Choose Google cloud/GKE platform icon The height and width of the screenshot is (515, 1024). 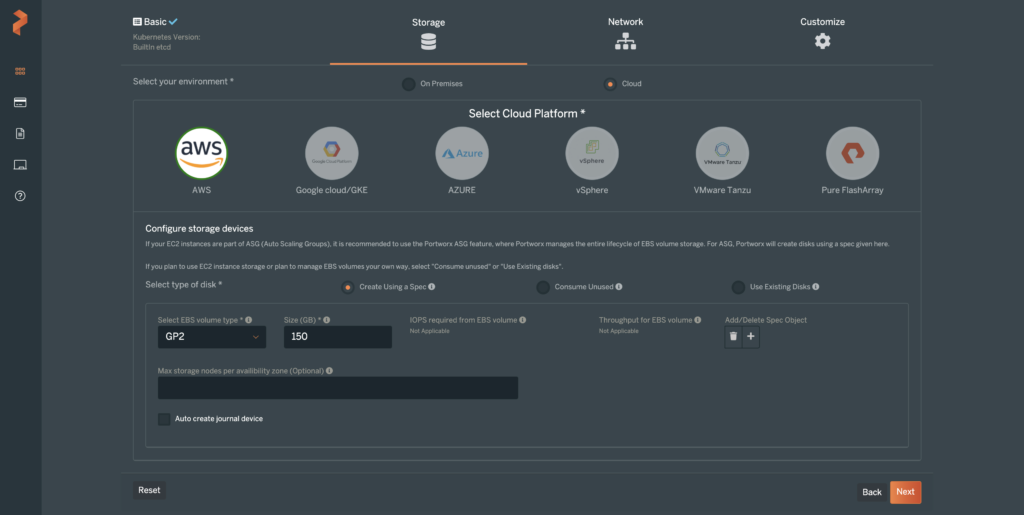[332, 153]
